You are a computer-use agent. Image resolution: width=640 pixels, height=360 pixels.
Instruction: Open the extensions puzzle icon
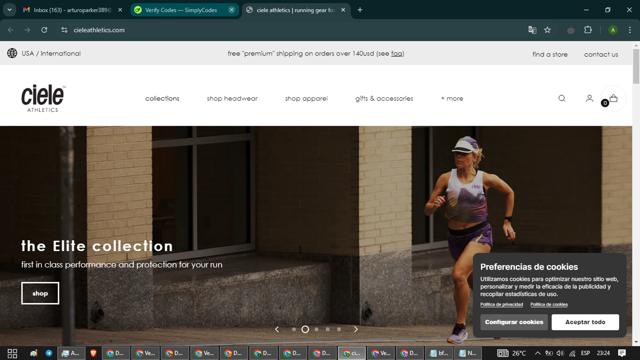point(588,30)
